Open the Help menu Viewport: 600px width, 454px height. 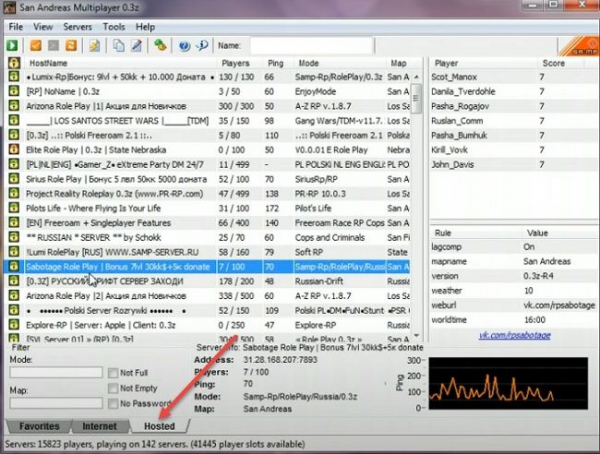pyautogui.click(x=145, y=27)
